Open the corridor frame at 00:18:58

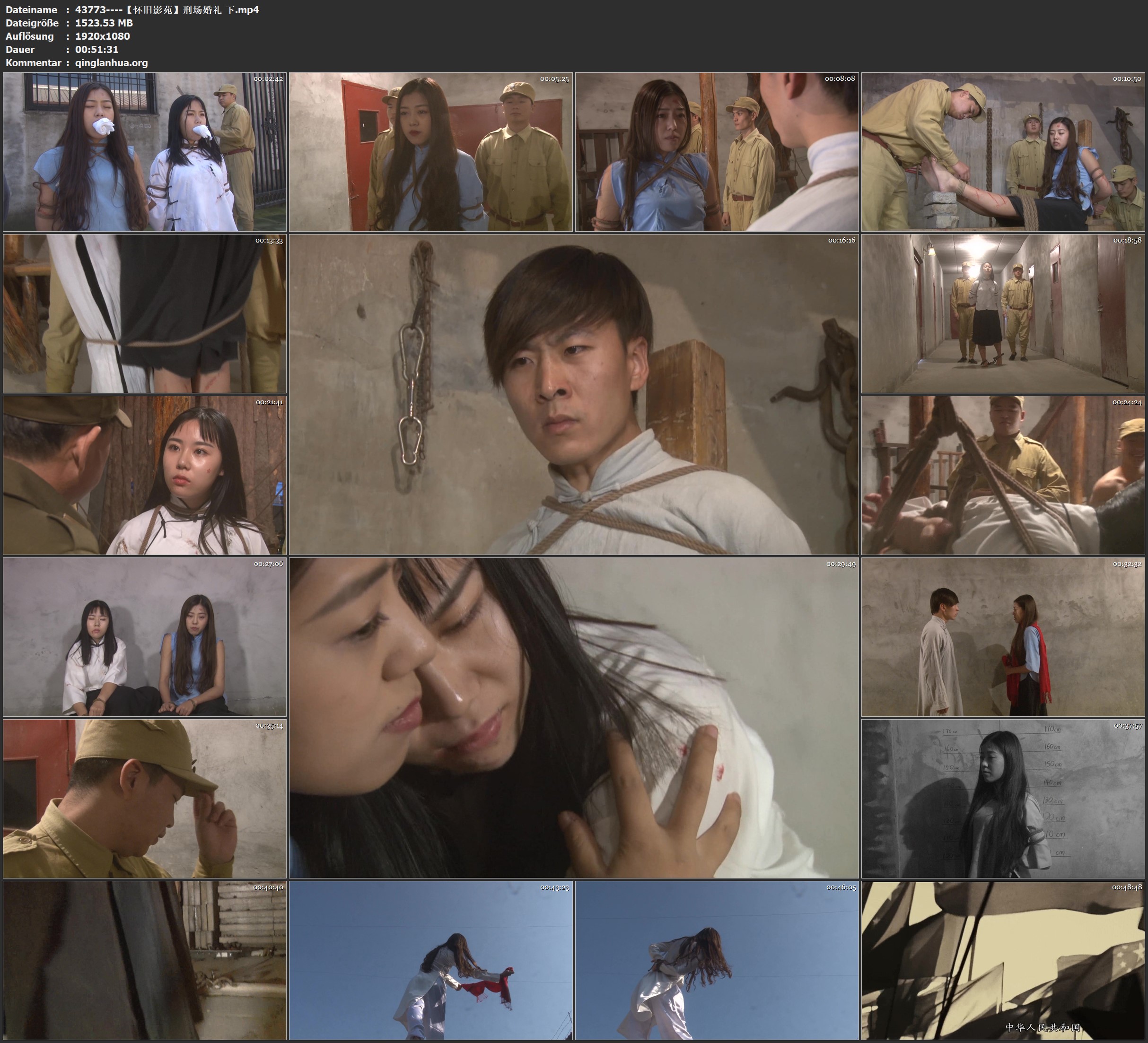pos(1003,313)
